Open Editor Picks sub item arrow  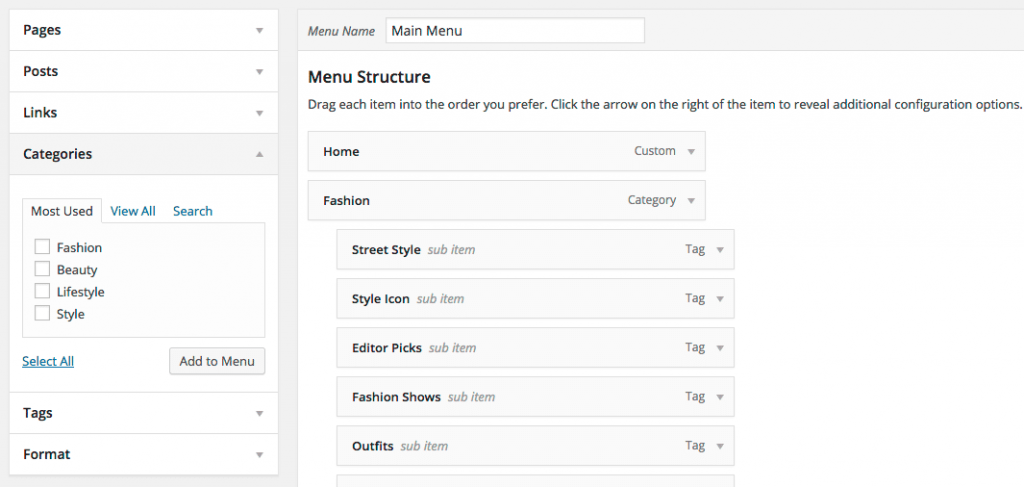720,348
